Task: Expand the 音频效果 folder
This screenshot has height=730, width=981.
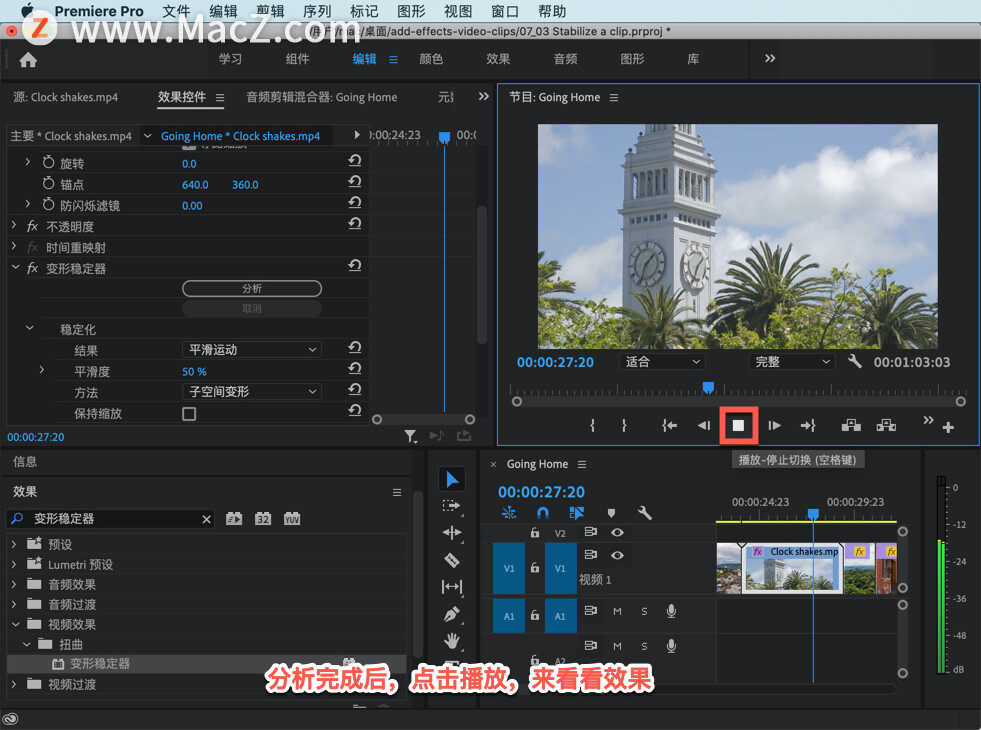Action: 14,584
